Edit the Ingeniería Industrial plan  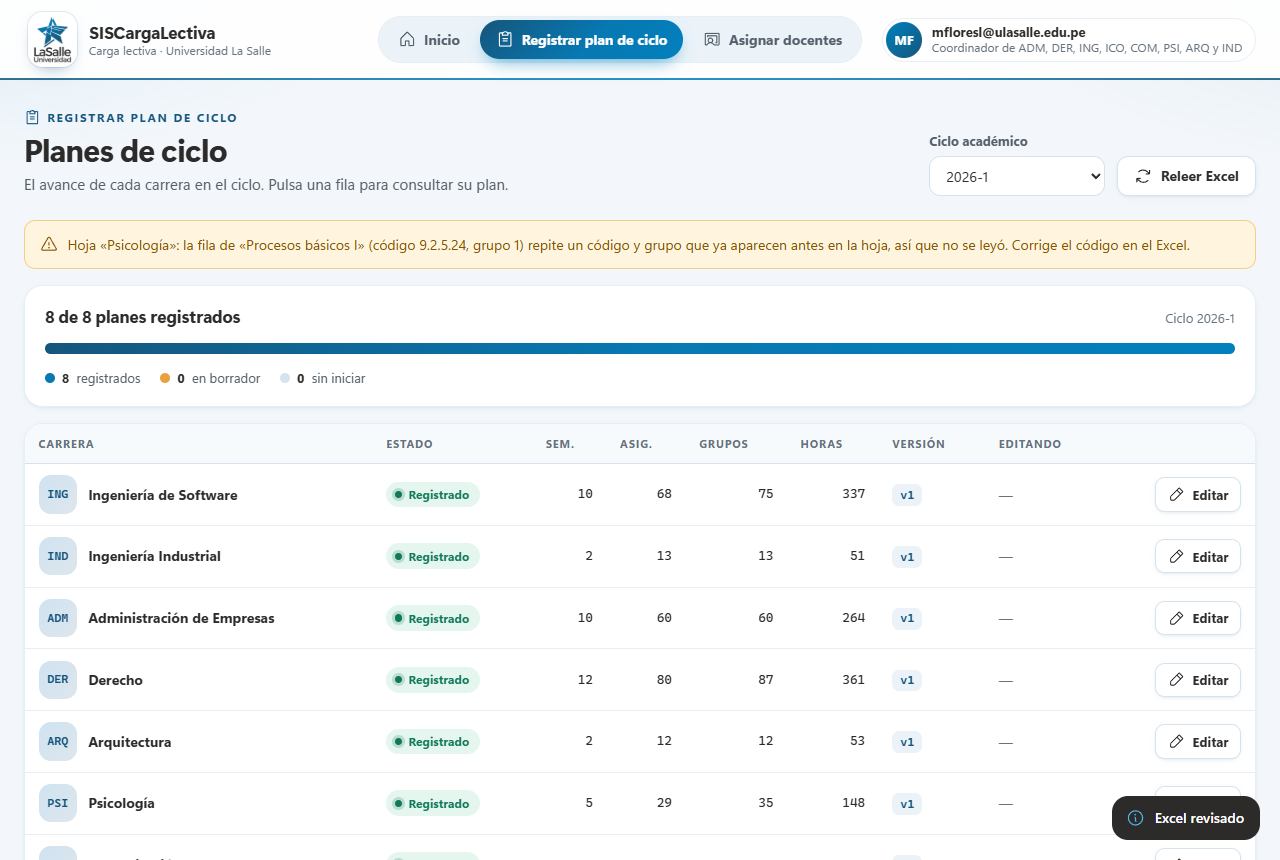1198,556
